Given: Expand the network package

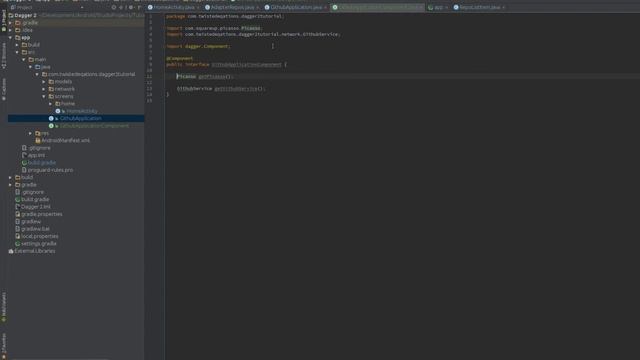Looking at the screenshot, I should pos(44,89).
